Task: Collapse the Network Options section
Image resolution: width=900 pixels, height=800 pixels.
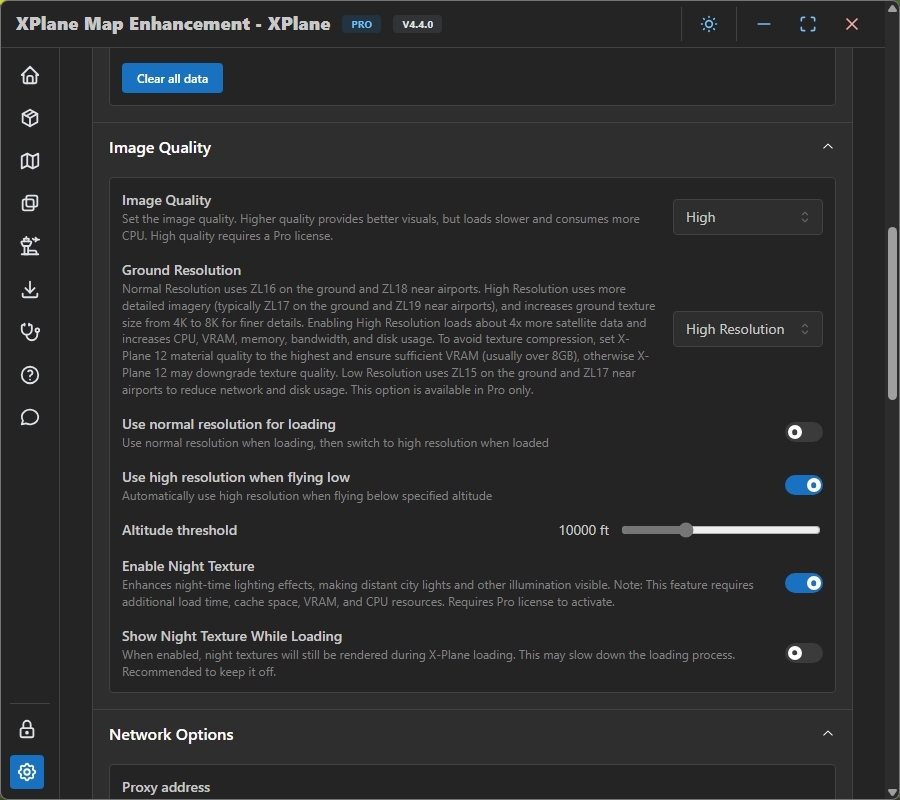Action: click(827, 734)
